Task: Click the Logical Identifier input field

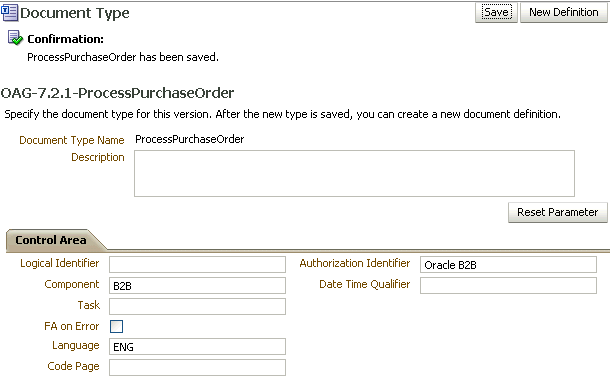Action: 197,265
